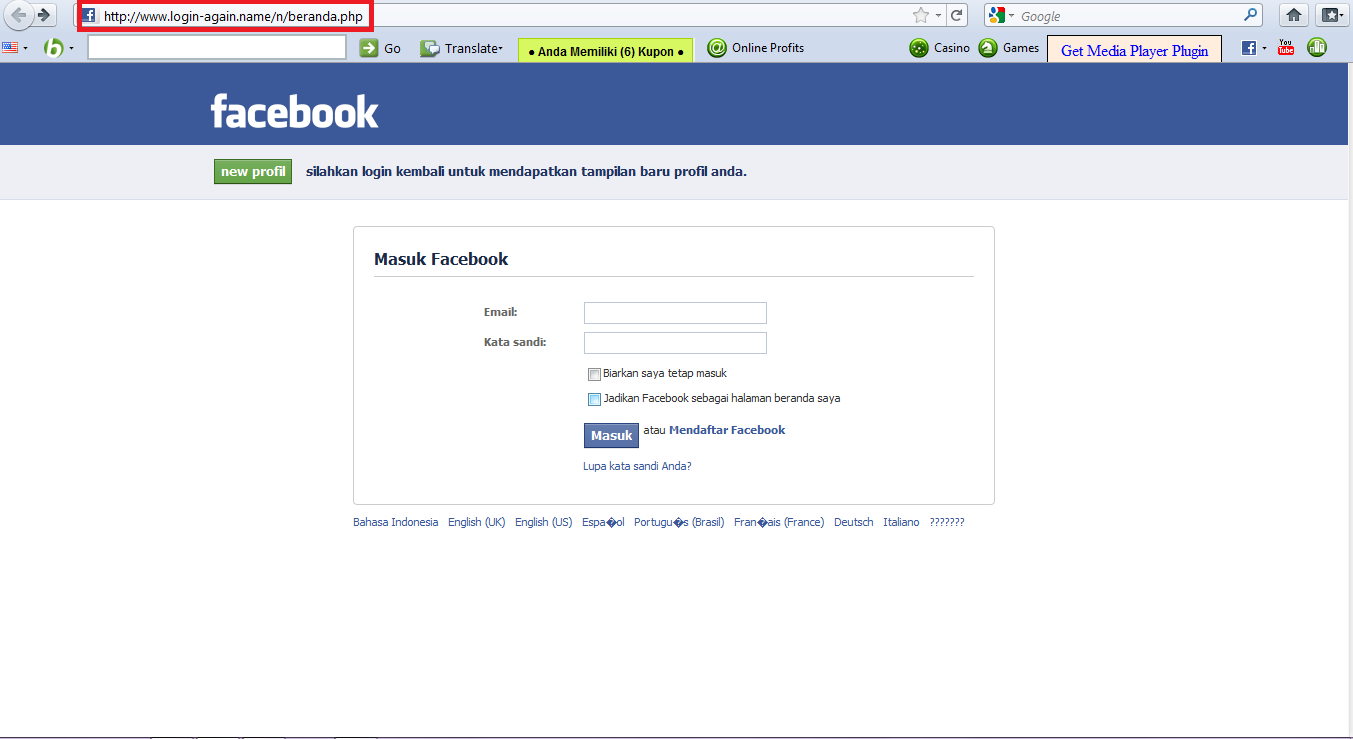The width and height of the screenshot is (1353, 739).
Task: Select the Español language link
Action: [x=603, y=522]
